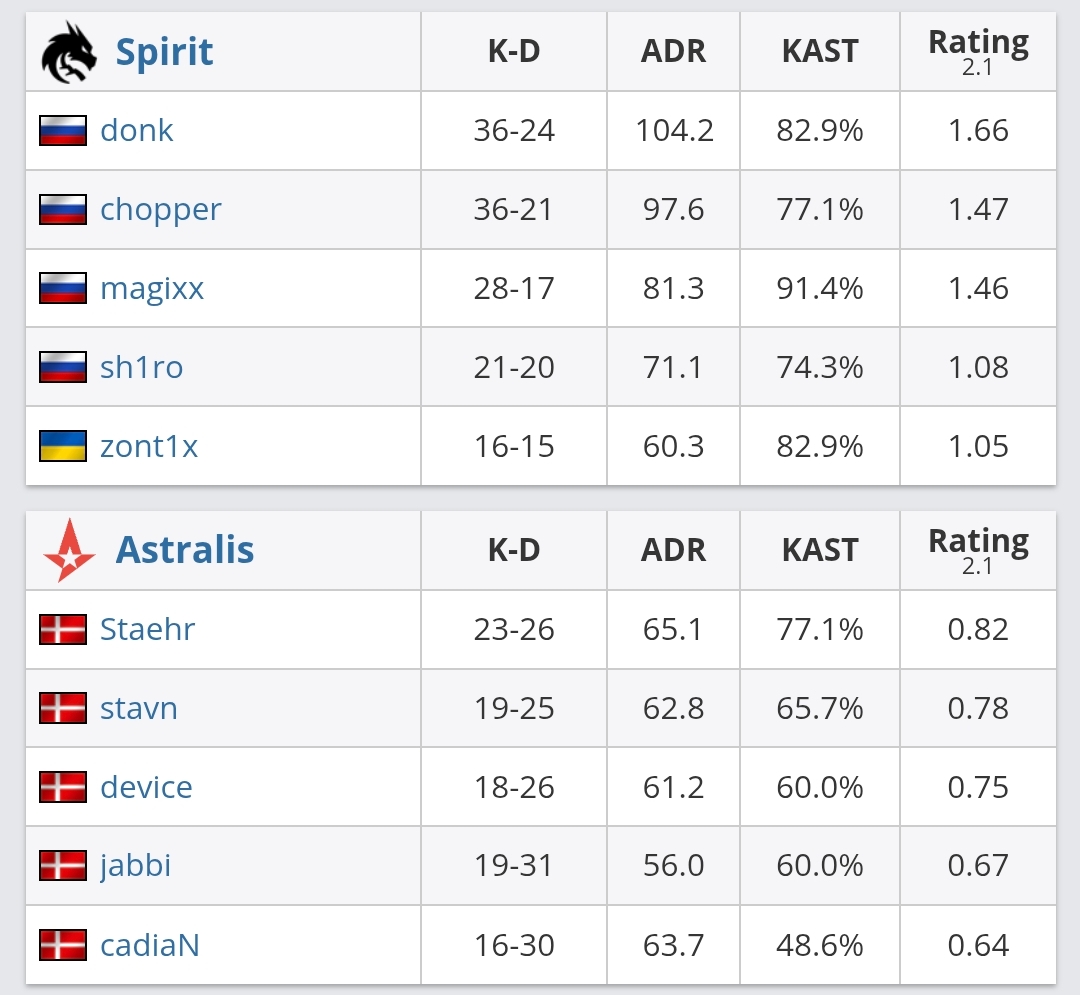The width and height of the screenshot is (1080, 995).
Task: Select the KAST header in Spirit table
Action: click(x=820, y=52)
